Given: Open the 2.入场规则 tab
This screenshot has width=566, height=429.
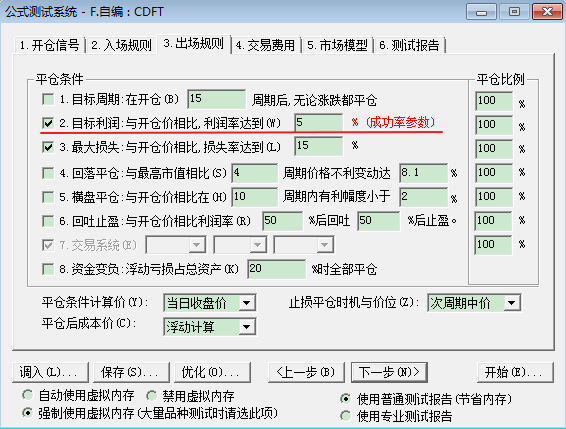Looking at the screenshot, I should coord(122,46).
